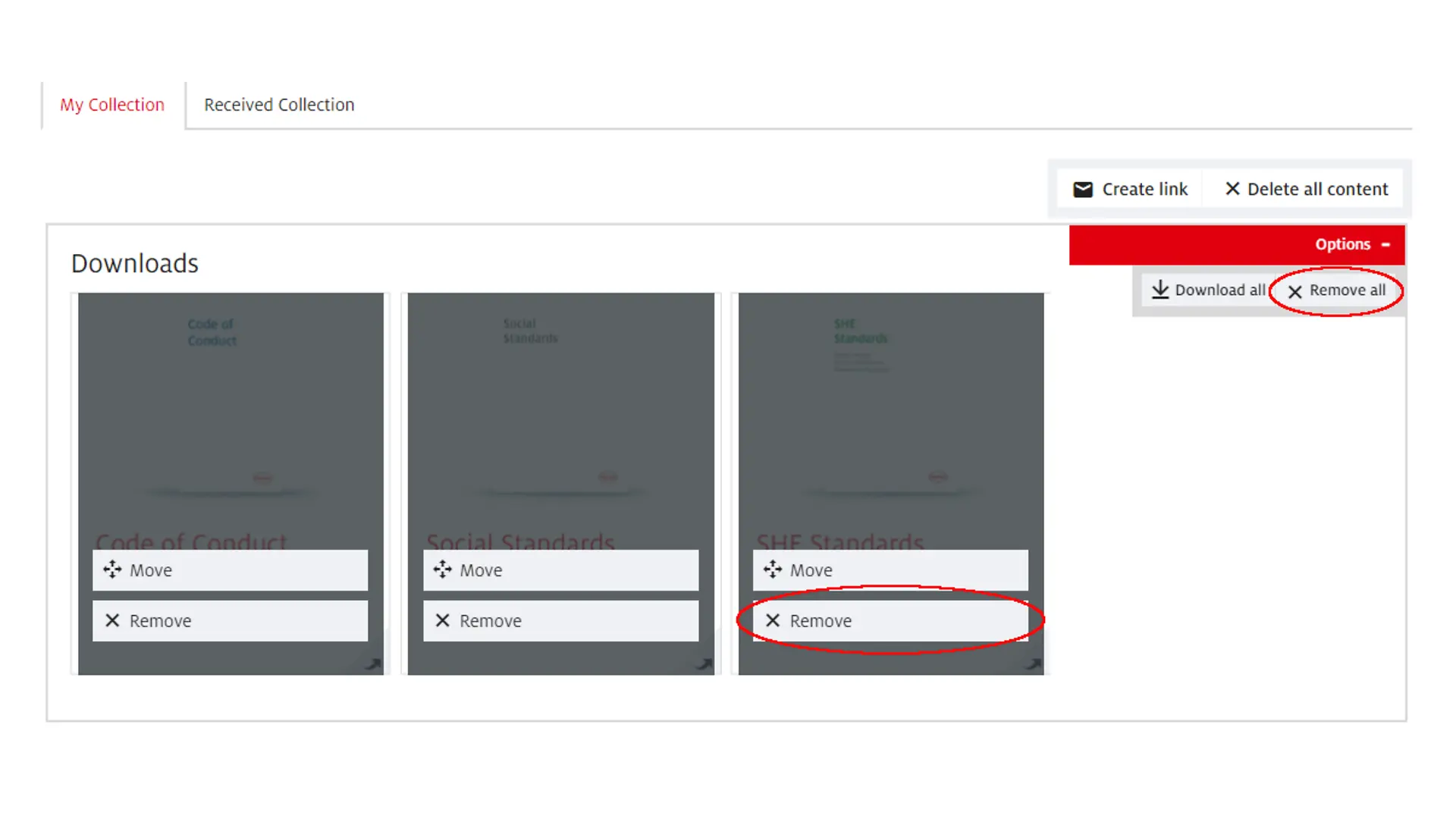The height and width of the screenshot is (819, 1456).
Task: Click the Options red dropdown button
Action: click(1353, 244)
